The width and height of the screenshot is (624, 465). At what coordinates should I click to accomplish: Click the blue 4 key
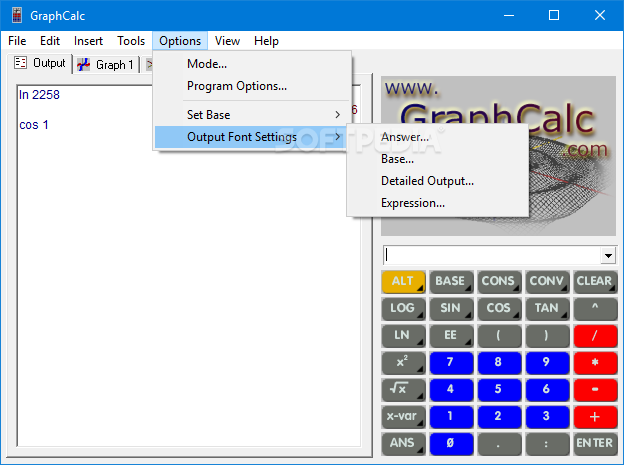(451, 389)
